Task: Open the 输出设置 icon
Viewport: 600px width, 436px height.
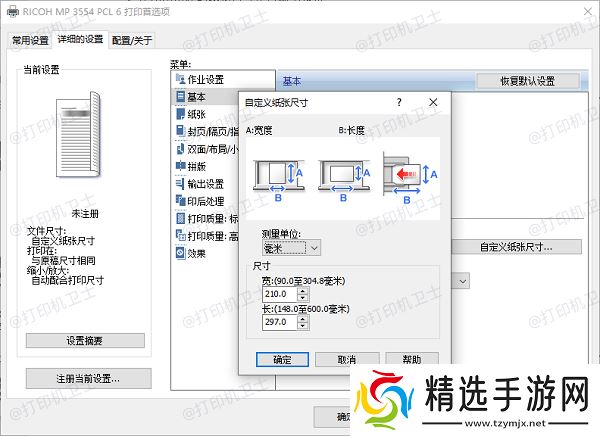Action: [181, 184]
